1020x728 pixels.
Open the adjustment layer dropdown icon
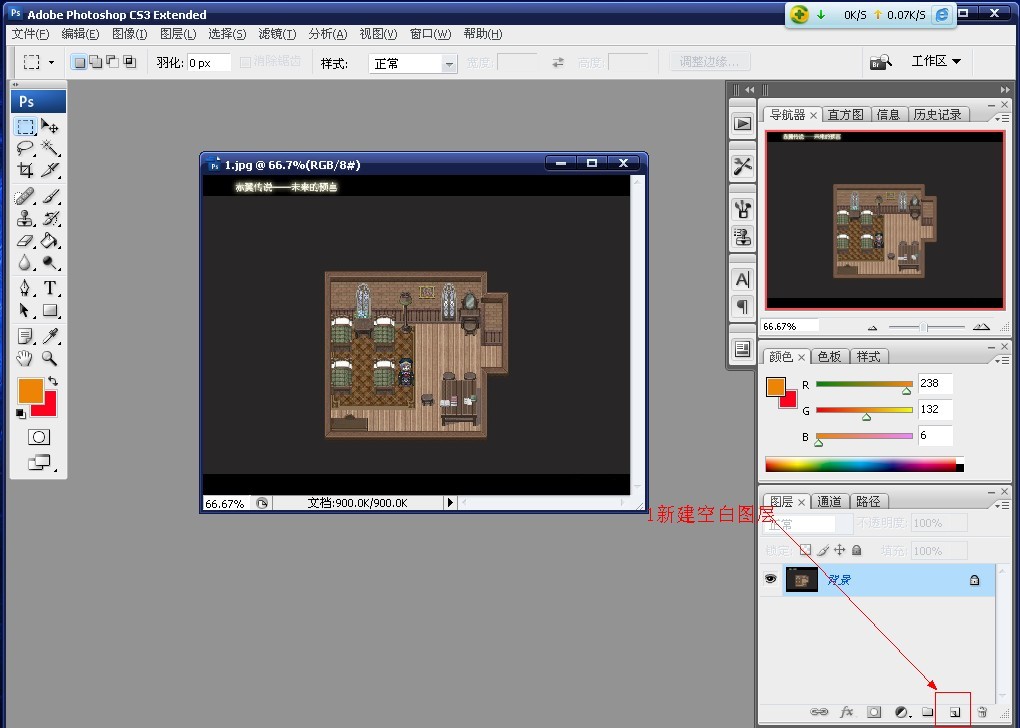(x=902, y=712)
